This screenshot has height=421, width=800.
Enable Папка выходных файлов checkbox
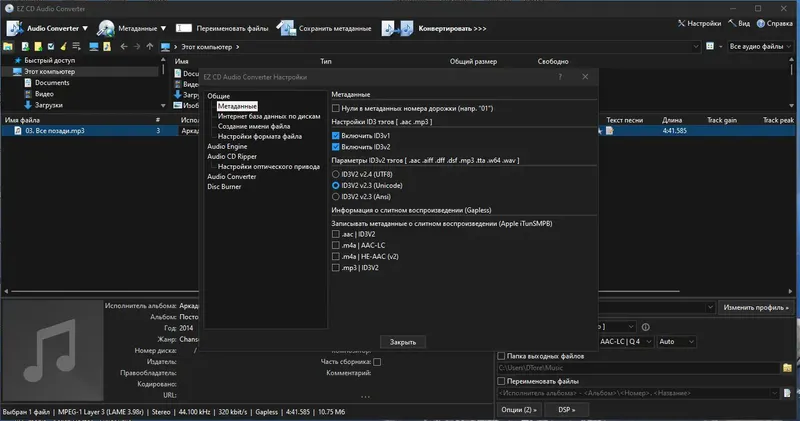[501, 356]
